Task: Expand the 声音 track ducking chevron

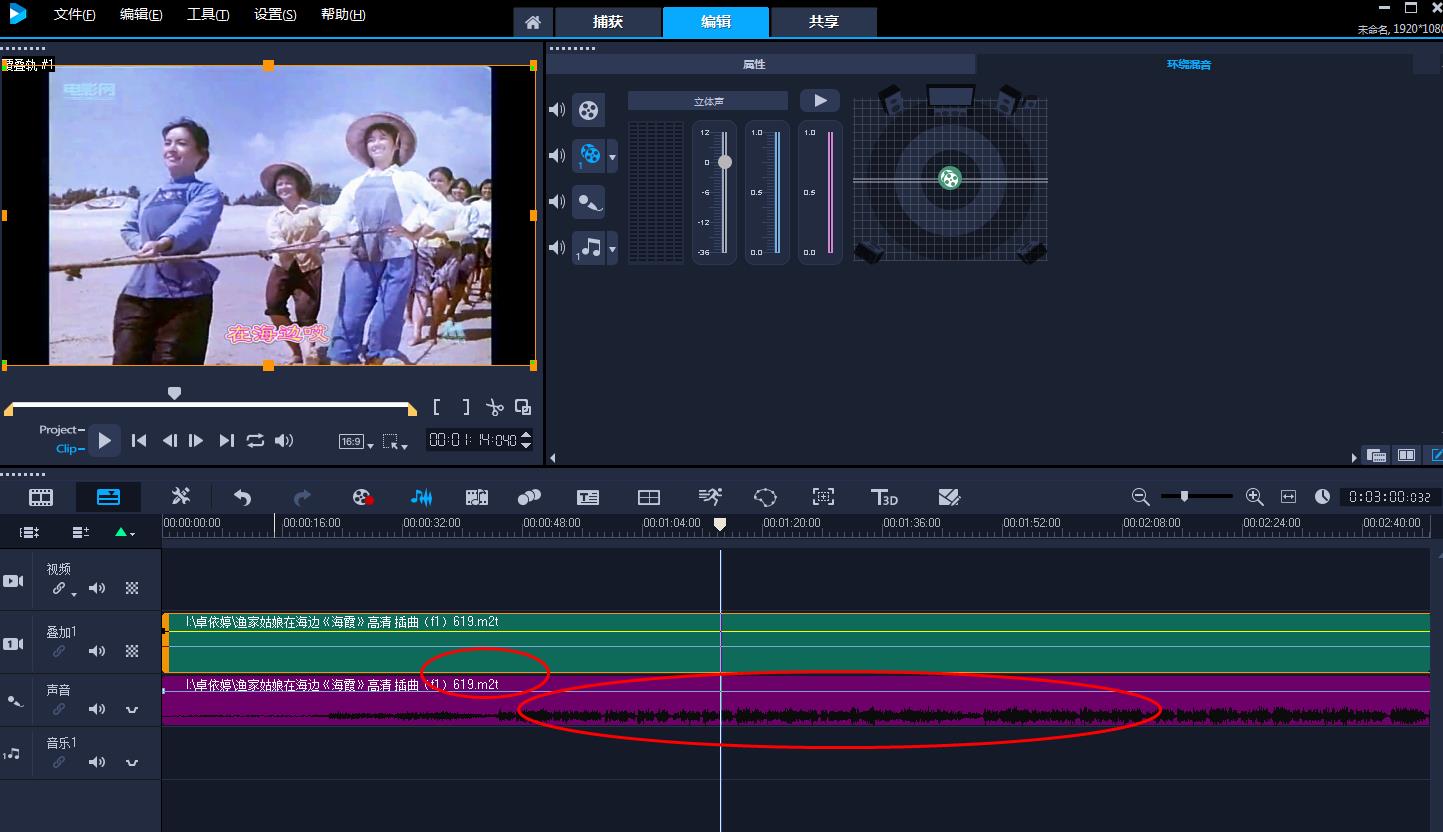Action: point(132,709)
